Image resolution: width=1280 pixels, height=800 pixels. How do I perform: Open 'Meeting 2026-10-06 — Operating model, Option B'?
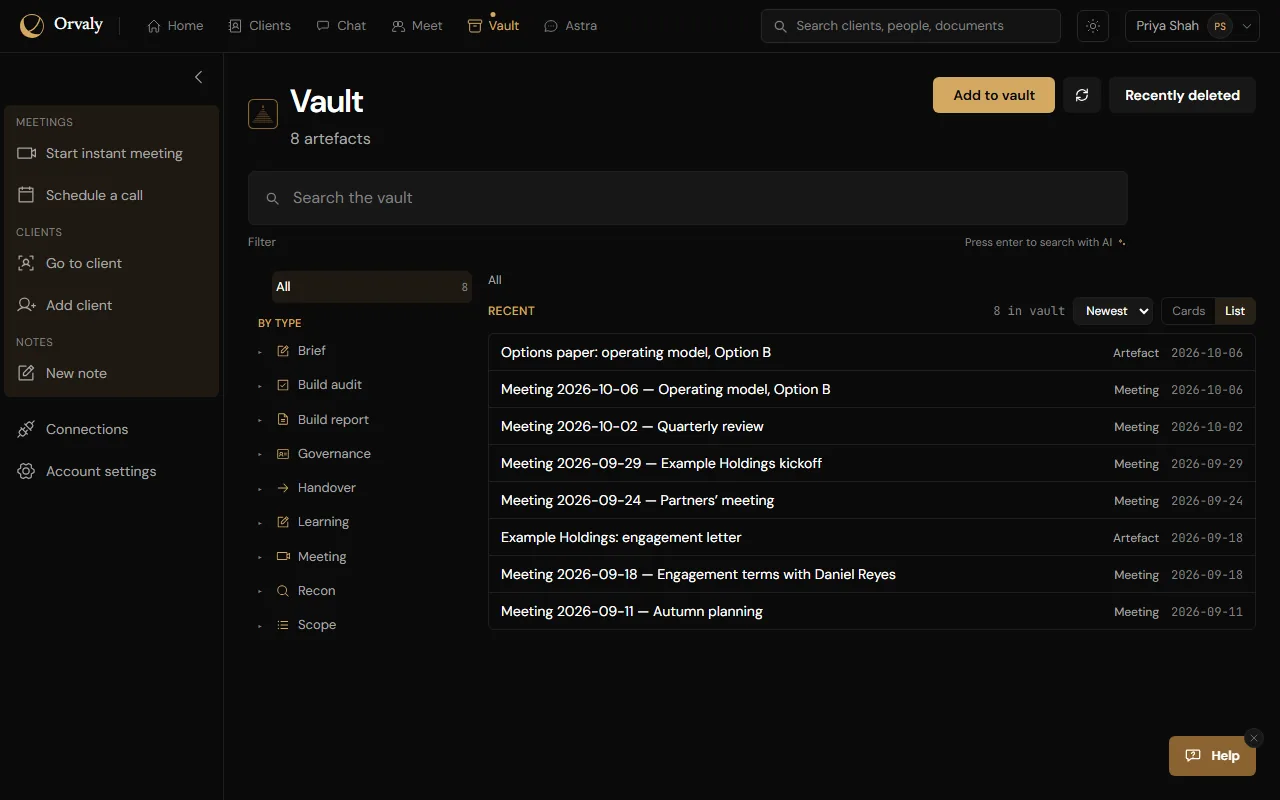coord(872,389)
